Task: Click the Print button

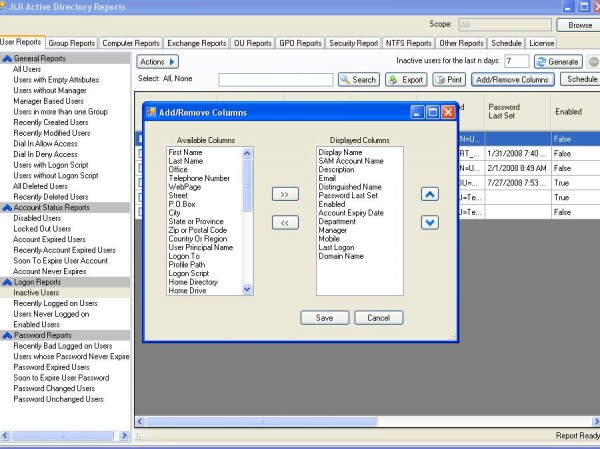Action: 449,79
